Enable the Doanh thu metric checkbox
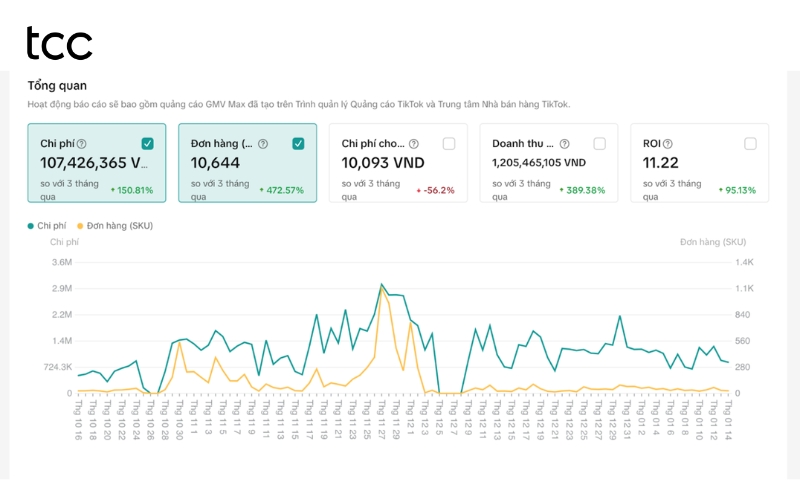 pyautogui.click(x=599, y=144)
